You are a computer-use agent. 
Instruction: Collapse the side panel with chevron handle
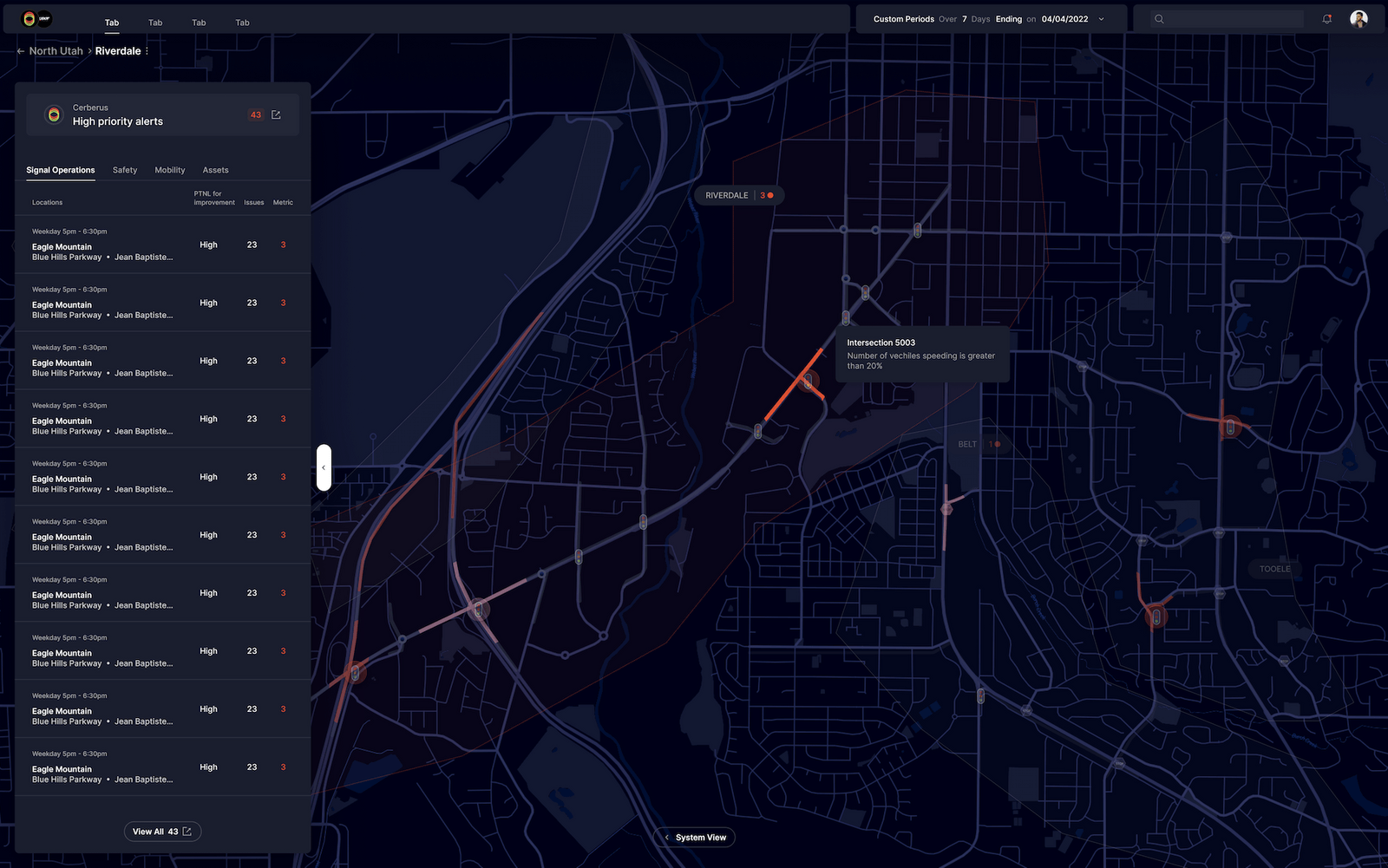(324, 467)
